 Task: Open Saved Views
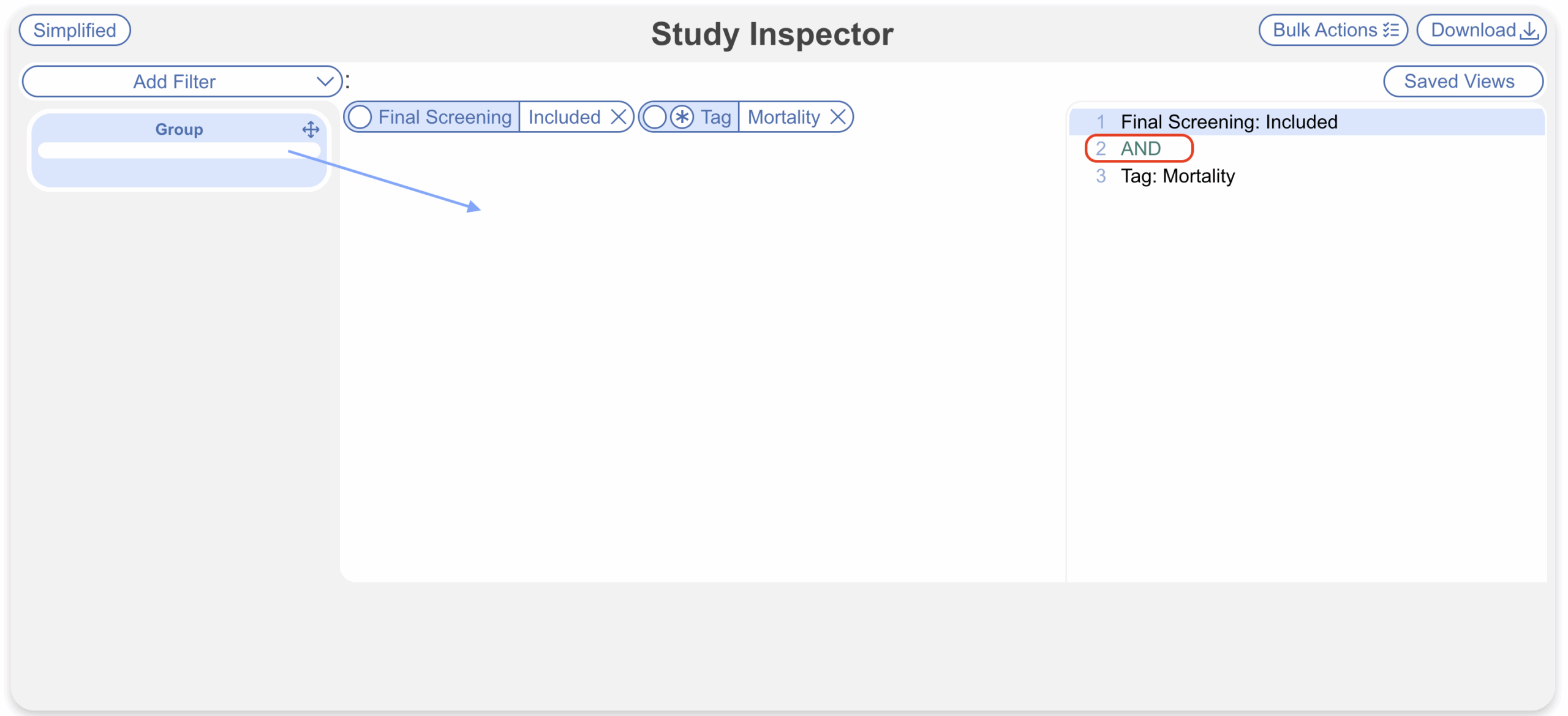coord(1462,81)
